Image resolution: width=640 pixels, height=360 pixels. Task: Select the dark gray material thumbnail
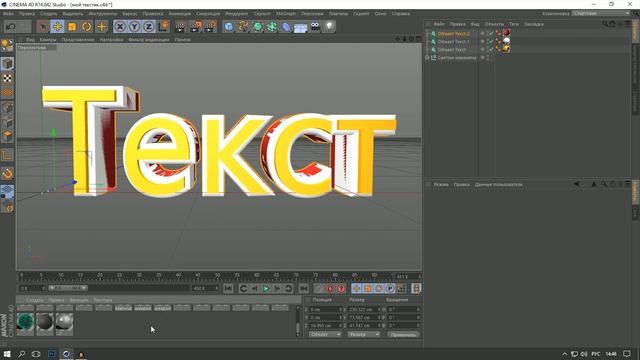pyautogui.click(x=45, y=322)
